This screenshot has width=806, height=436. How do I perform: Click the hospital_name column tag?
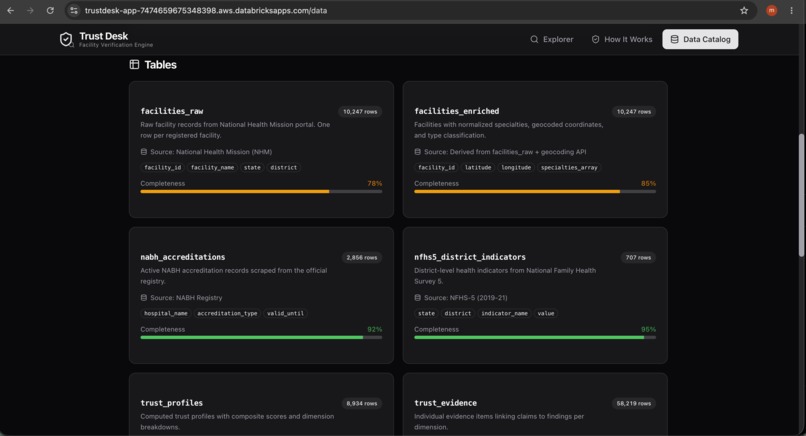click(166, 314)
